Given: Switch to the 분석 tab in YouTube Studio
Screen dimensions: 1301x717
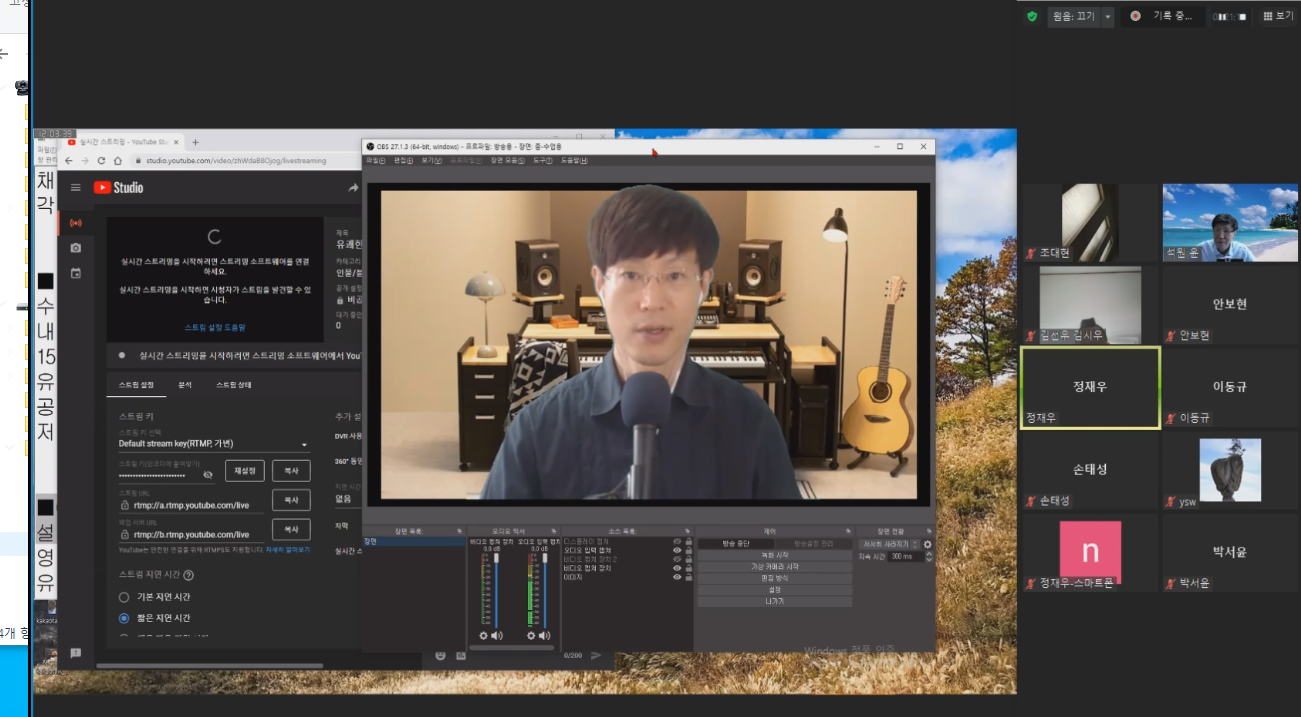Looking at the screenshot, I should [x=185, y=385].
